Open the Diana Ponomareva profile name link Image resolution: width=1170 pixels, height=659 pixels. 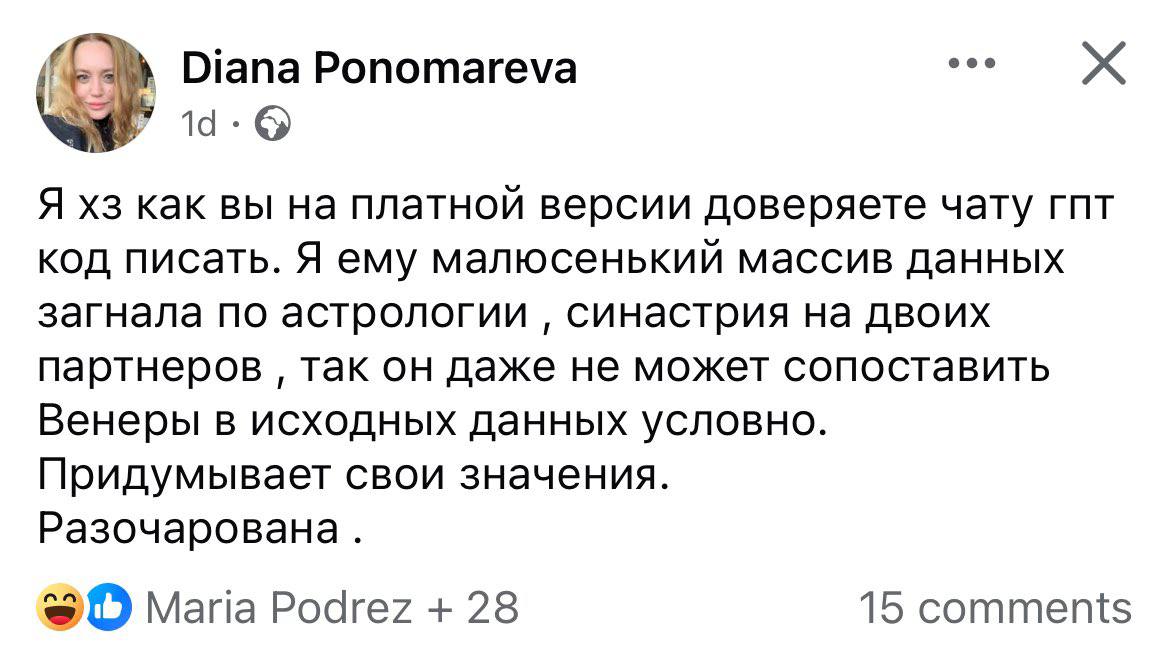pos(379,69)
